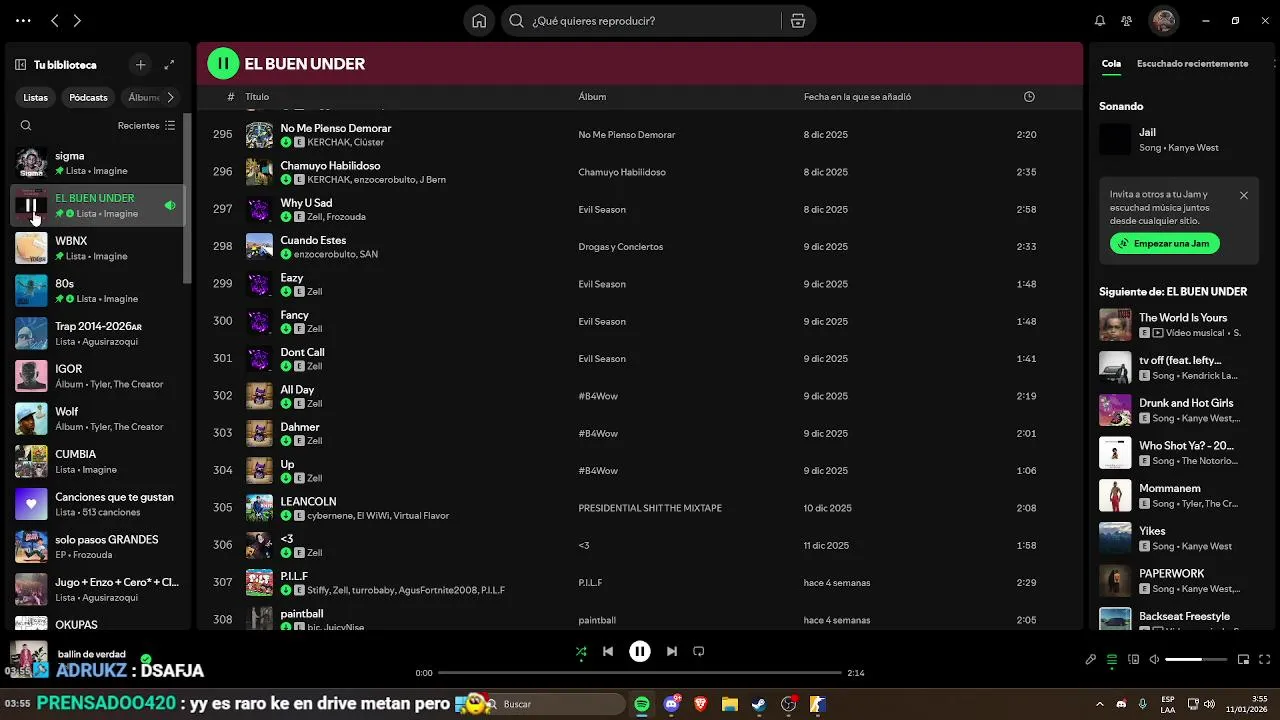Screen dimensions: 1280x720
Task: Open Spotify in Windows taskbar
Action: pyautogui.click(x=642, y=705)
